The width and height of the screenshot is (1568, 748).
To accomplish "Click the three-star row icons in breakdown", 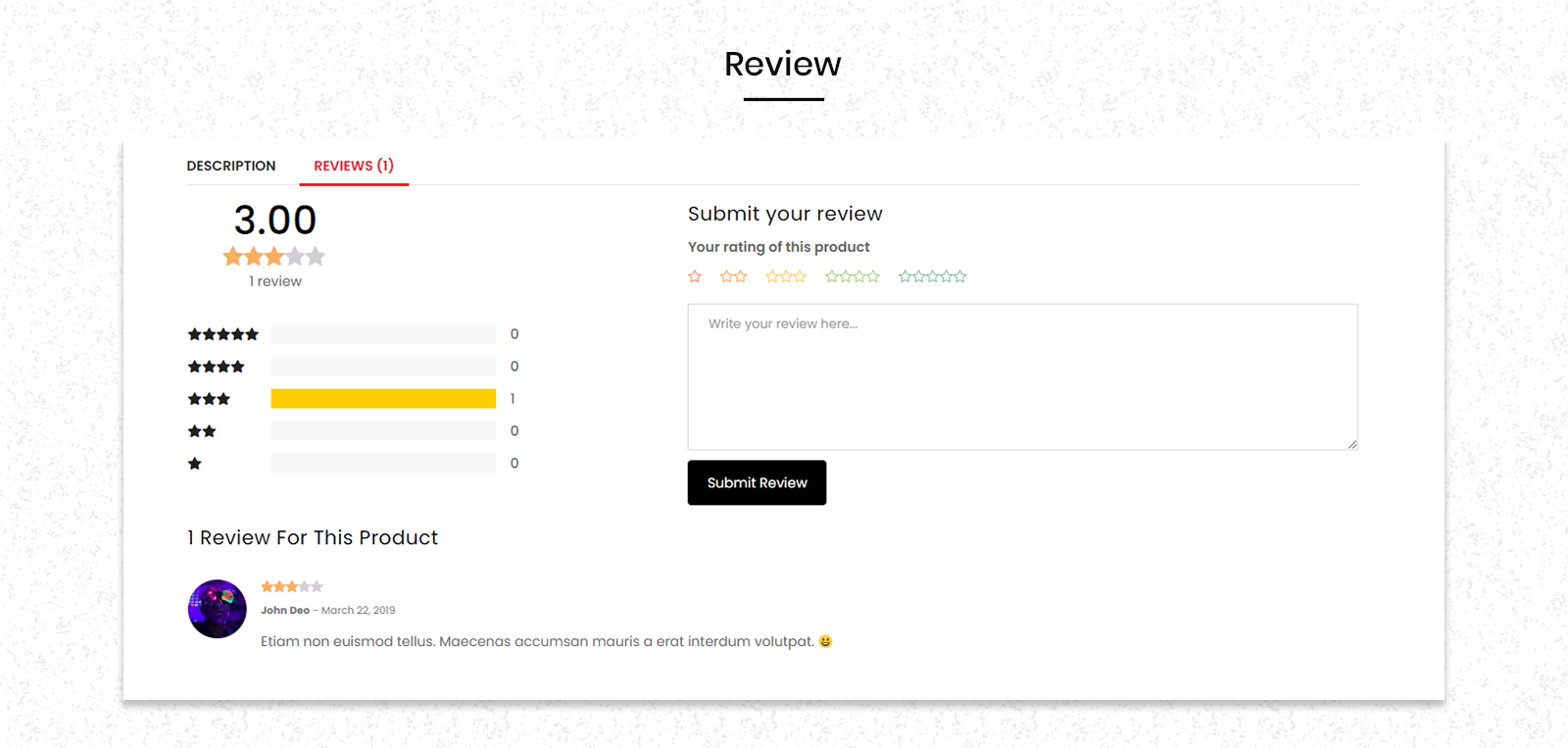I will point(209,399).
